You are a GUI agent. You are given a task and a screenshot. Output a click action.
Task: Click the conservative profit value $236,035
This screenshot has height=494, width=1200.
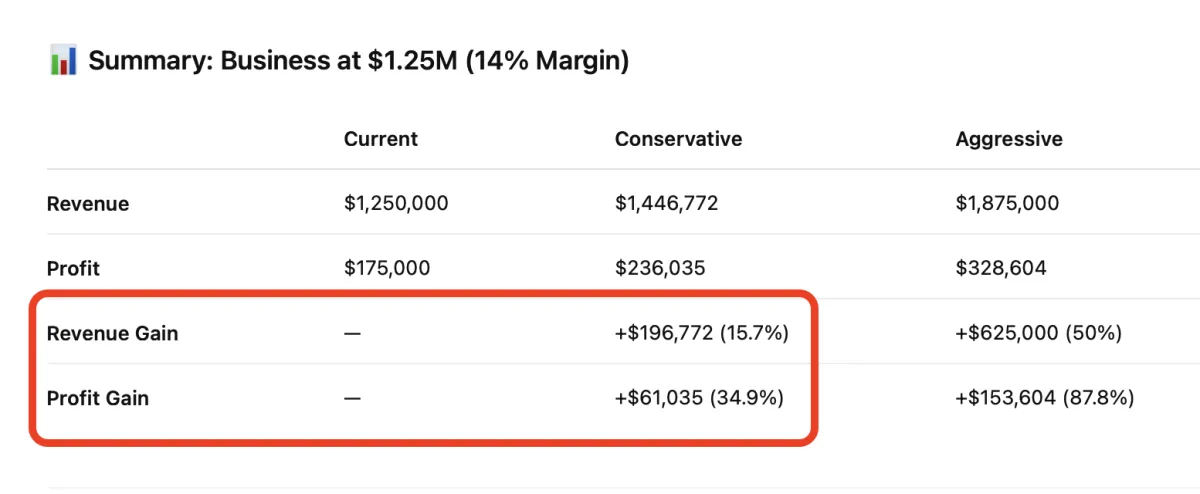[x=660, y=268]
